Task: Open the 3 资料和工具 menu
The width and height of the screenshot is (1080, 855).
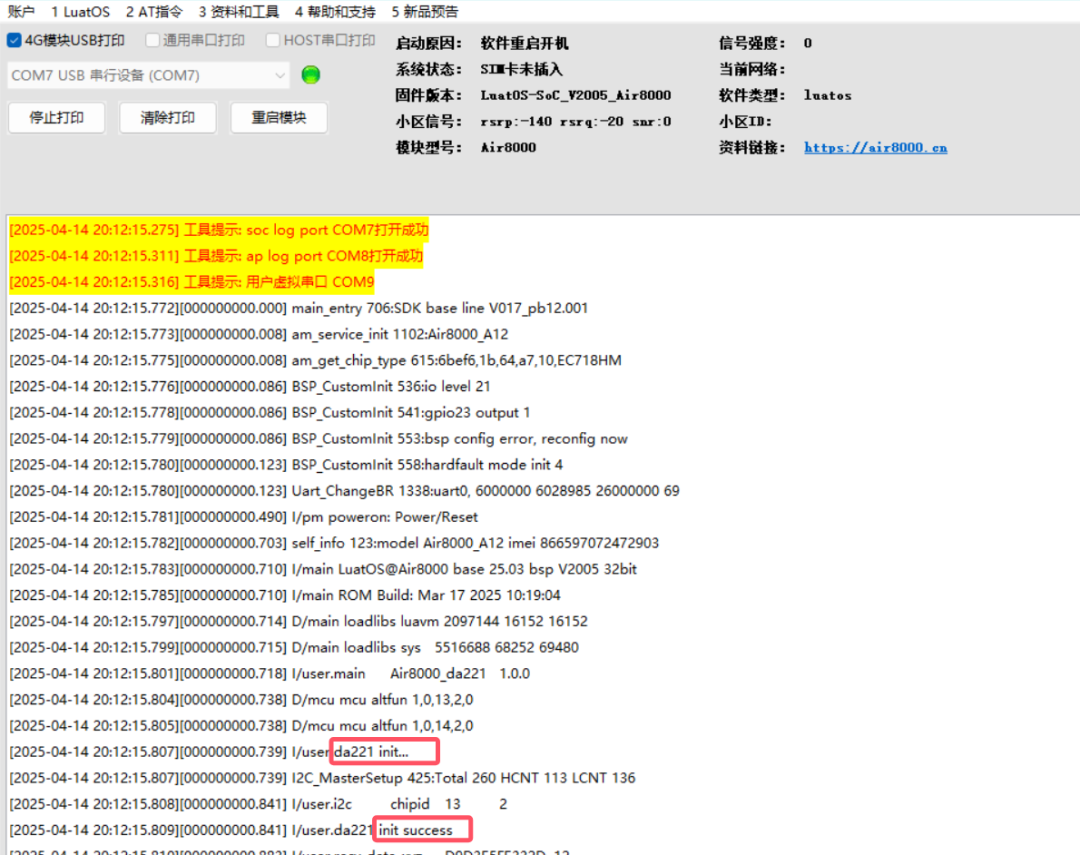Action: point(238,12)
